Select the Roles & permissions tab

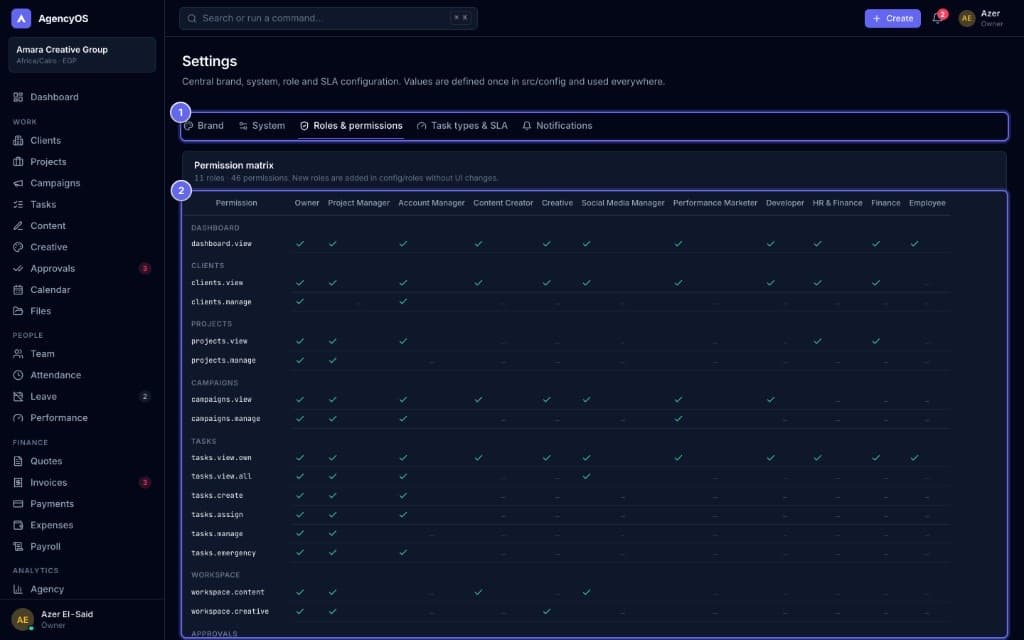tap(351, 126)
